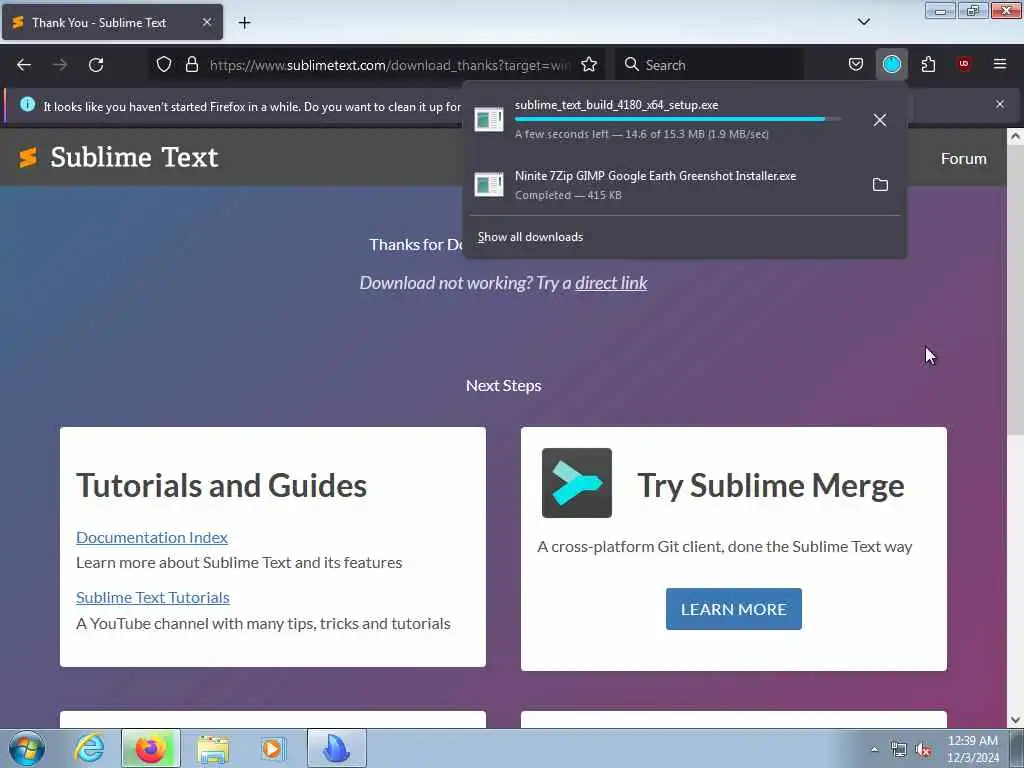Viewport: 1024px width, 768px height.
Task: Open a new tab with plus button
Action: (x=244, y=23)
